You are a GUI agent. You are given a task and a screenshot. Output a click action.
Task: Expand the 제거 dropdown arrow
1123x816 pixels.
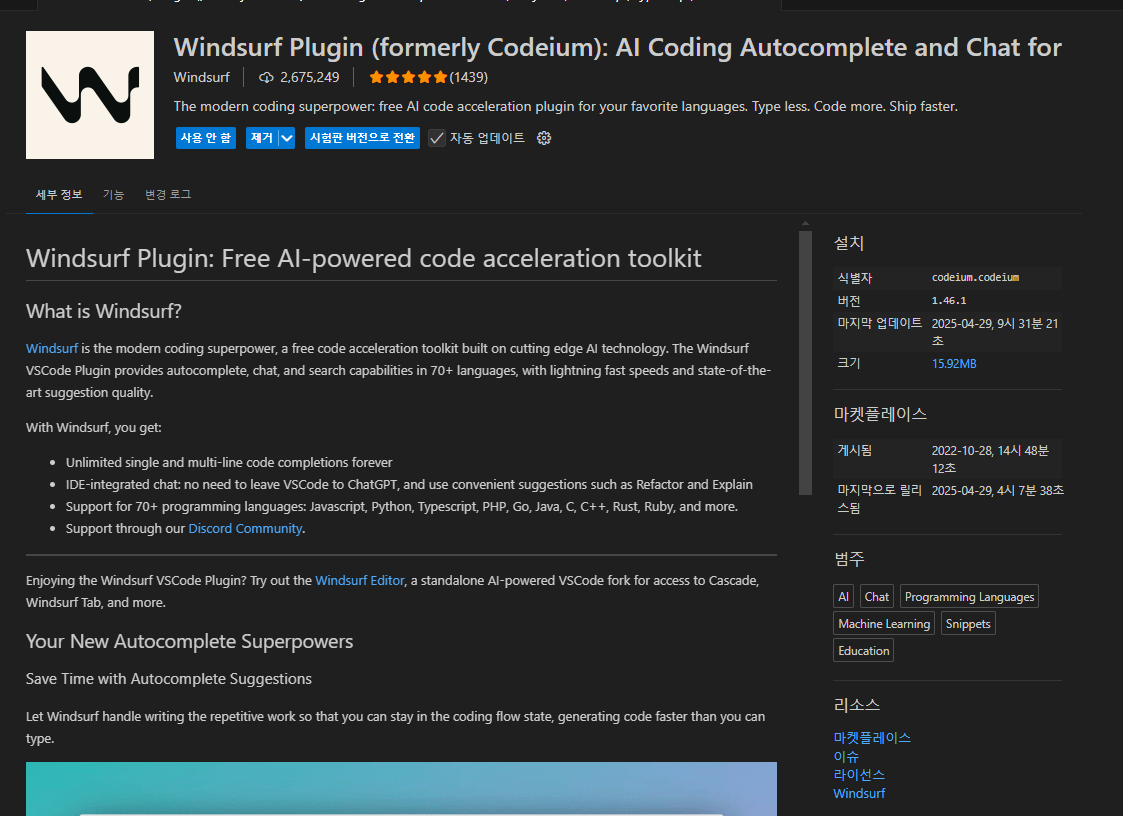click(x=286, y=138)
